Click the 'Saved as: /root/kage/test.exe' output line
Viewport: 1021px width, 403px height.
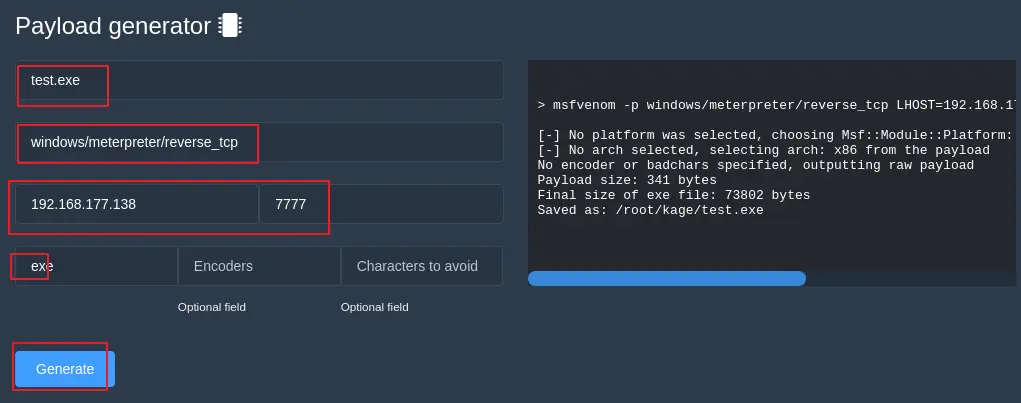(650, 210)
